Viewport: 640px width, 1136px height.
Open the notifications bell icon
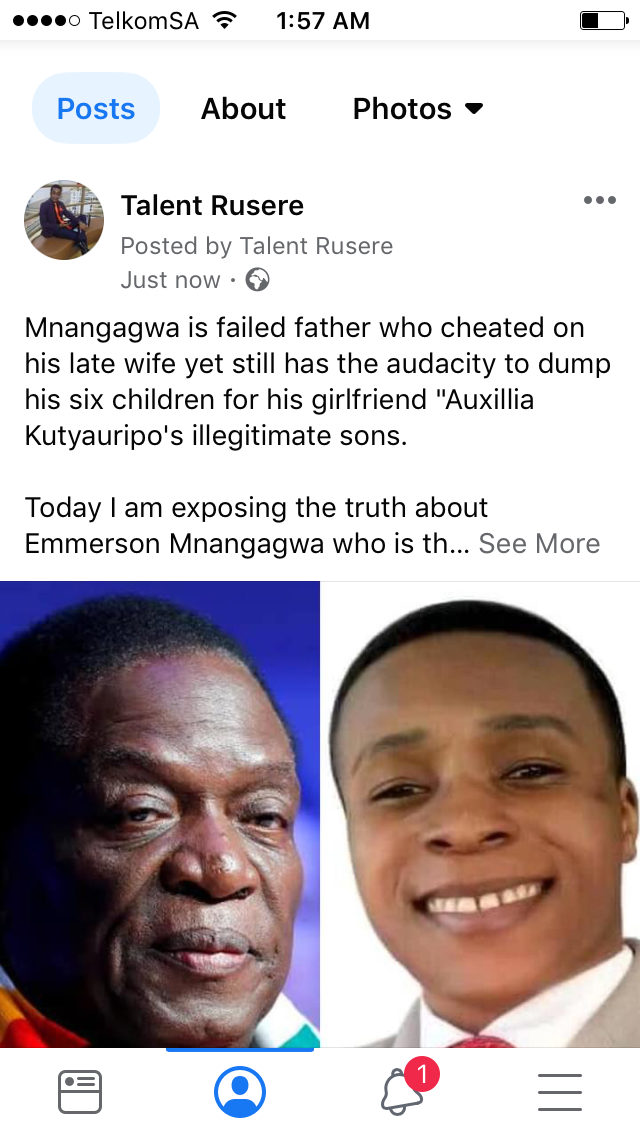[402, 1092]
